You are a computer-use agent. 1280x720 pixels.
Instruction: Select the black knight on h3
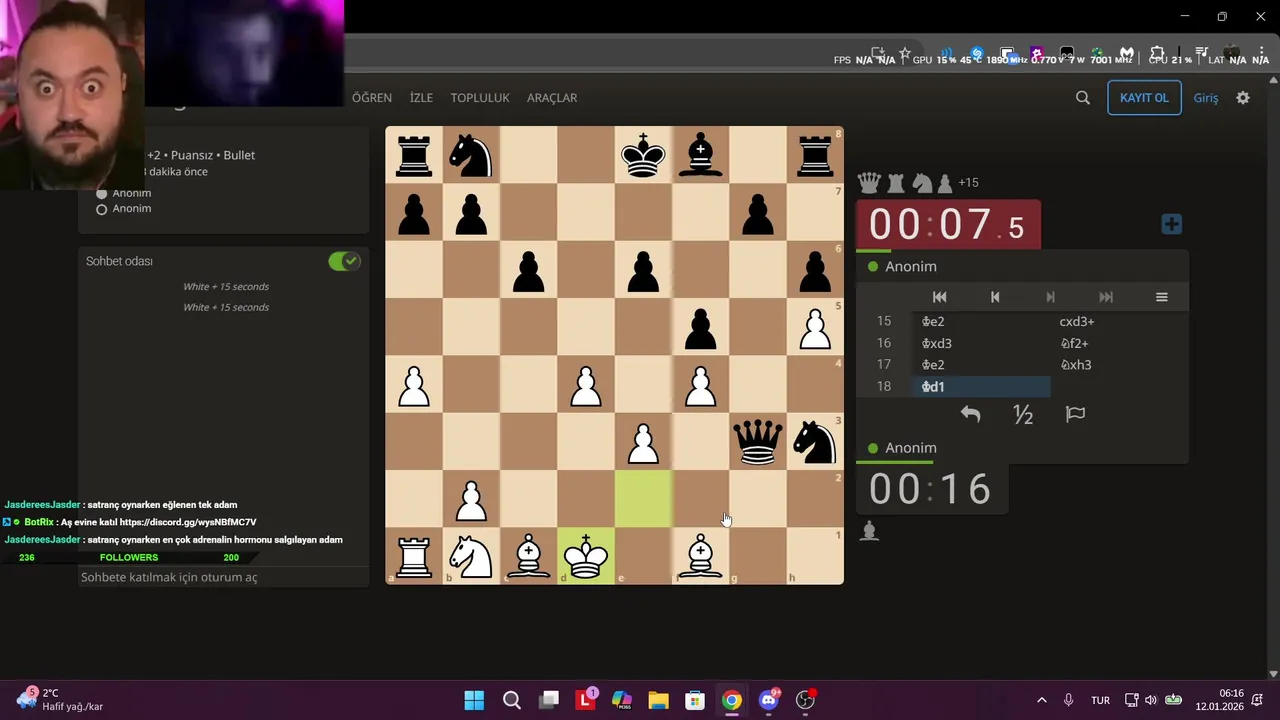[815, 441]
